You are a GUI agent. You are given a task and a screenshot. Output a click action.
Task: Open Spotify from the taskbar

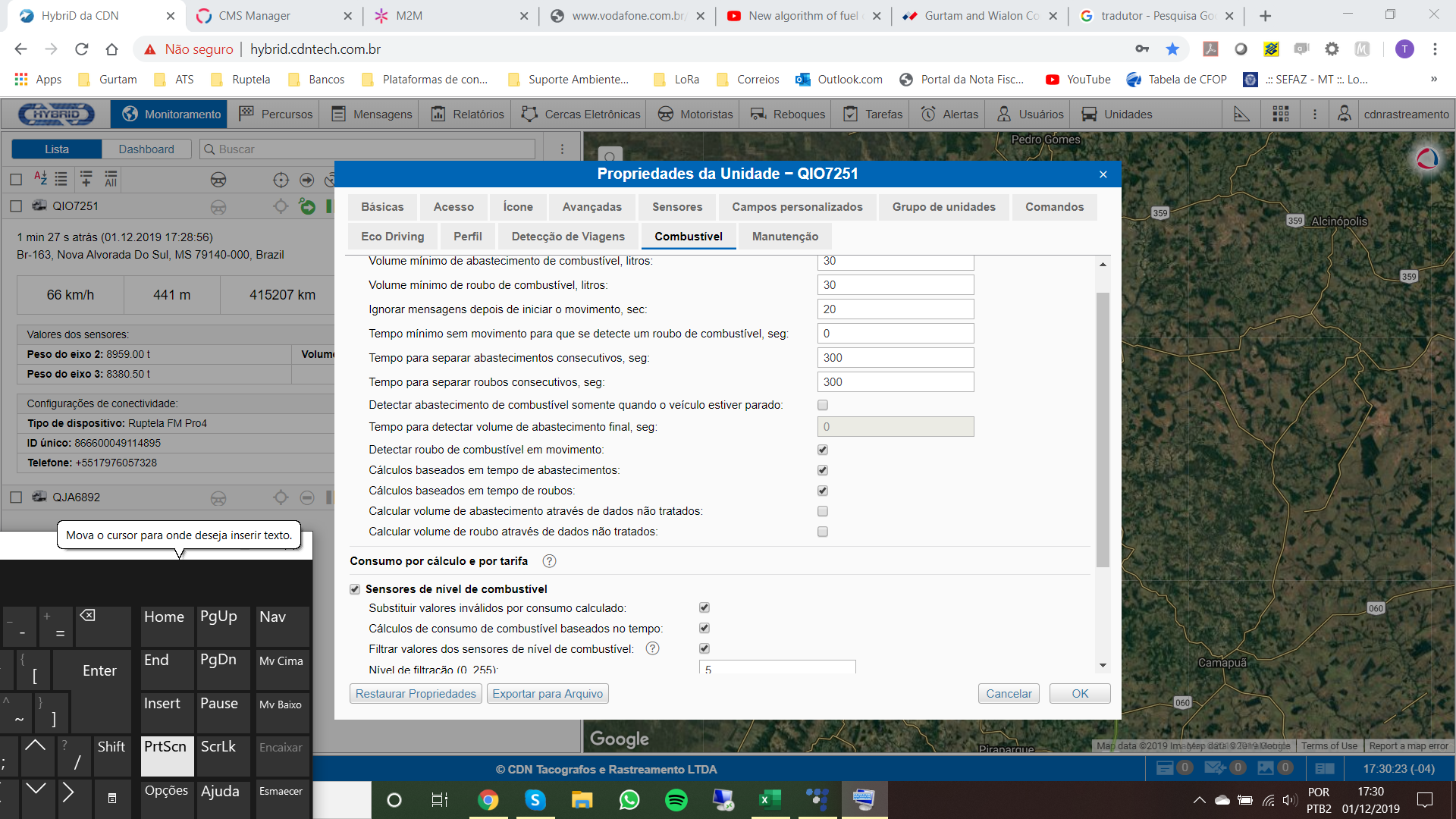coord(676,800)
